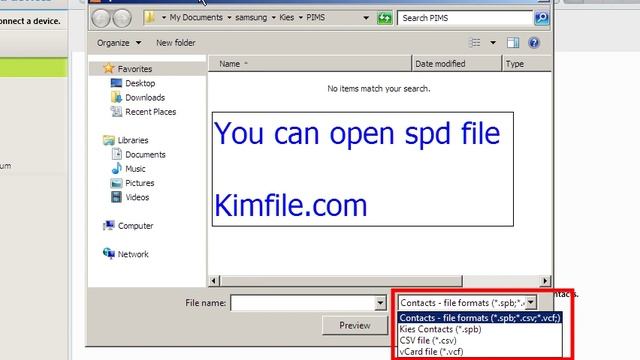Viewport: 640px width, 360px height.
Task: Click the File name input field
Action: [x=303, y=303]
